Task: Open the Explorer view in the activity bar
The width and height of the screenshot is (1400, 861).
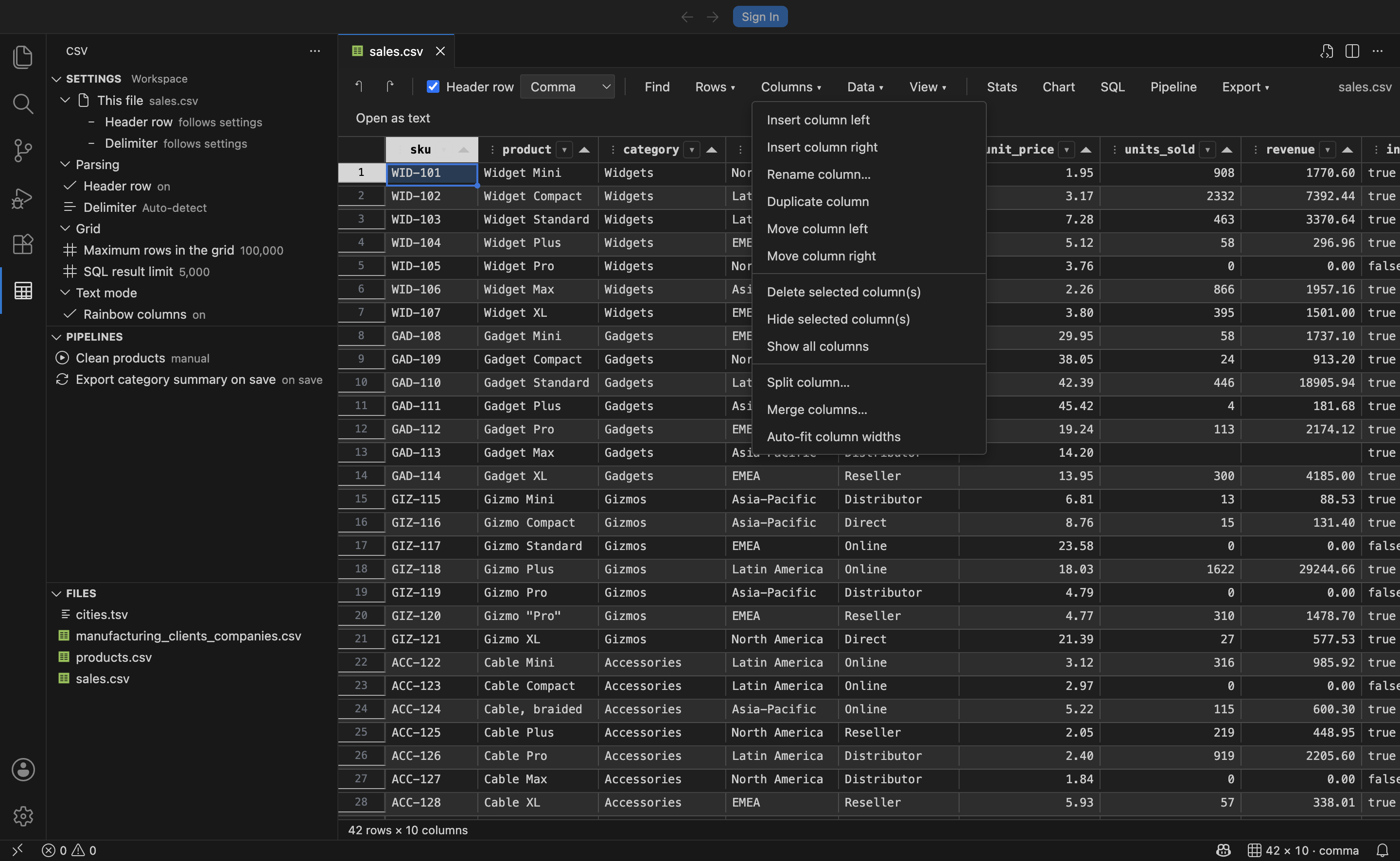Action: pos(23,57)
